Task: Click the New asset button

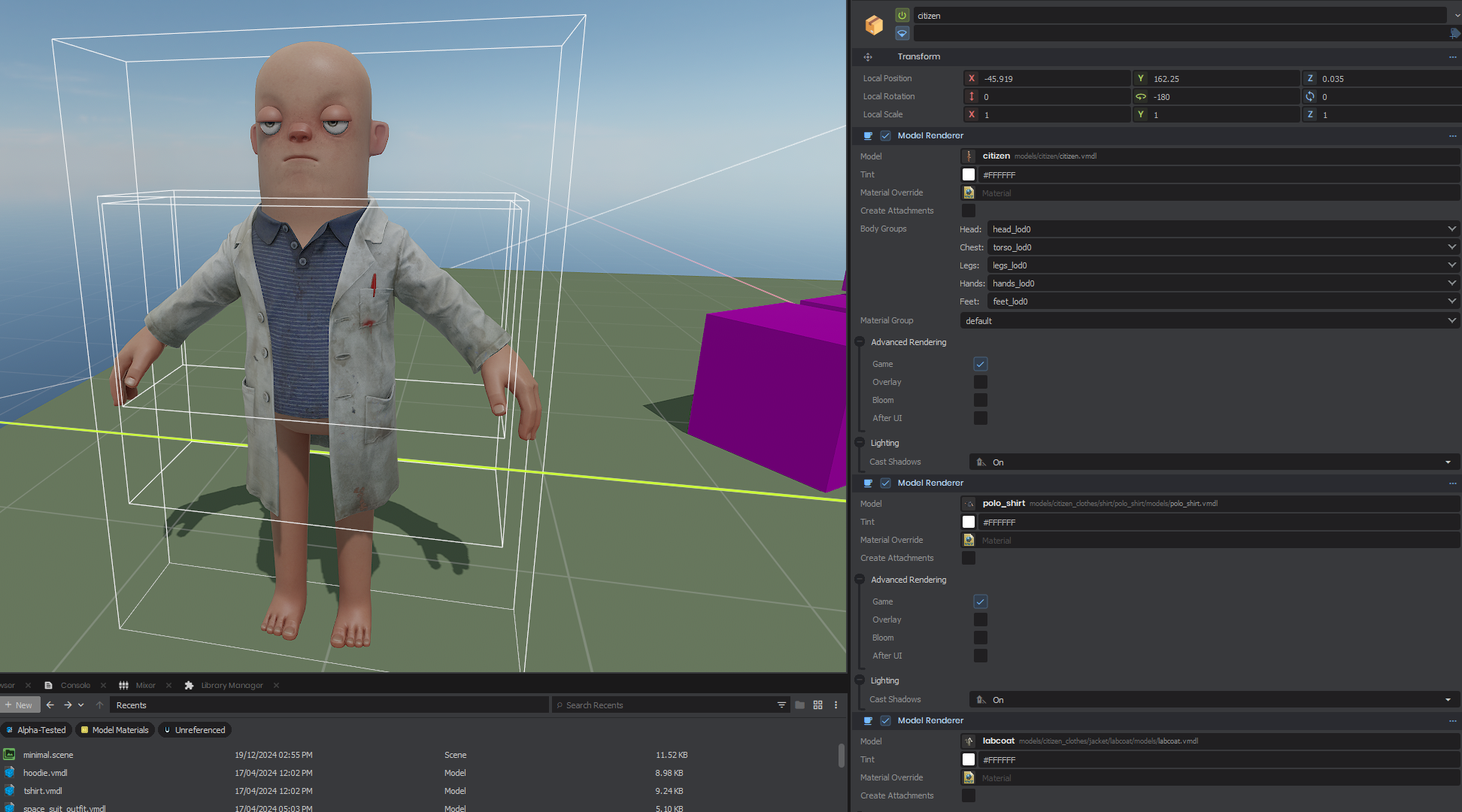Action: pyautogui.click(x=20, y=705)
